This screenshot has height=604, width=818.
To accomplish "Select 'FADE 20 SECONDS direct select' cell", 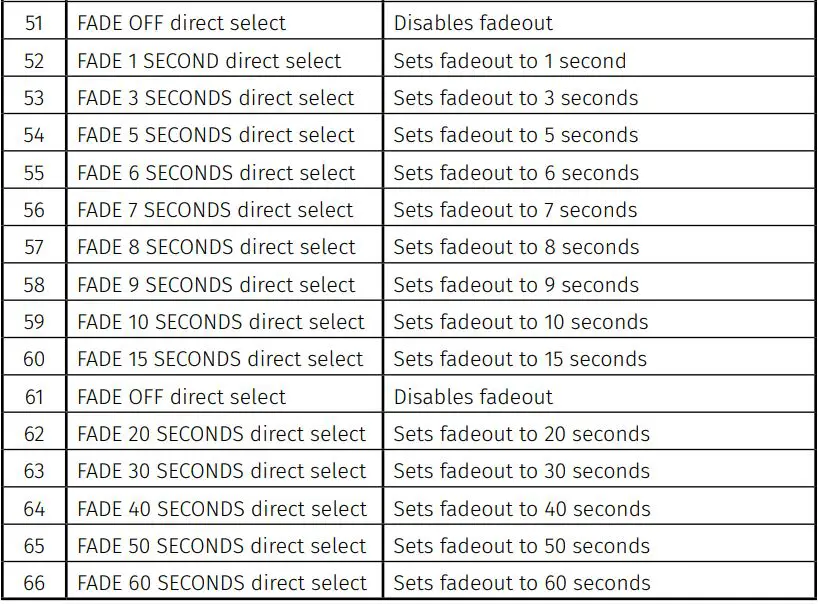I will 221,434.
